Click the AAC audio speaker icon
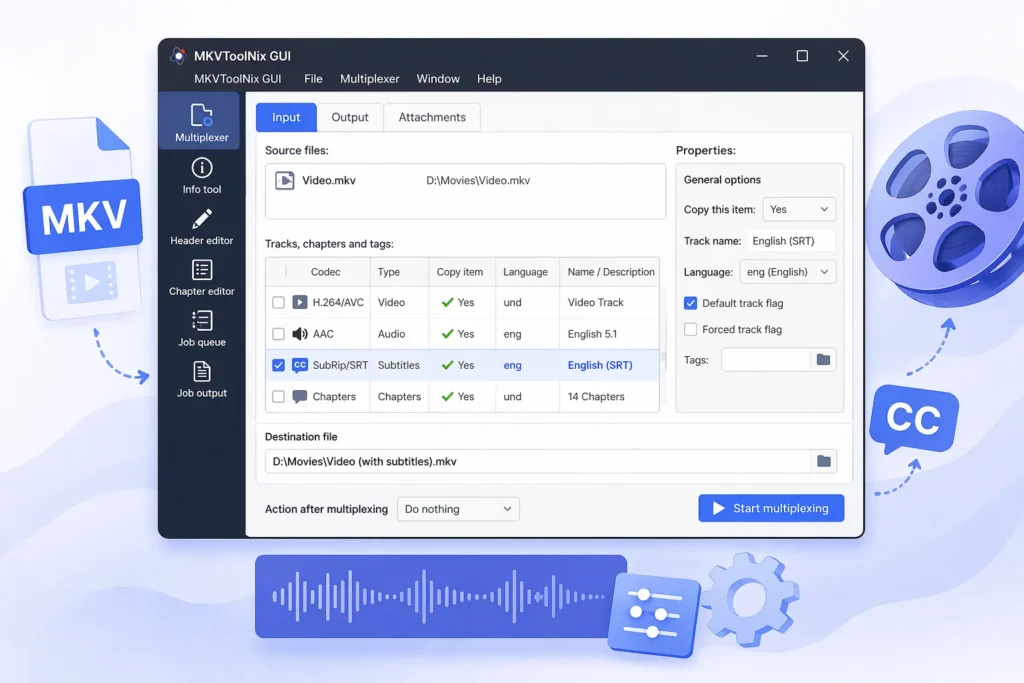1024x683 pixels. (x=299, y=334)
